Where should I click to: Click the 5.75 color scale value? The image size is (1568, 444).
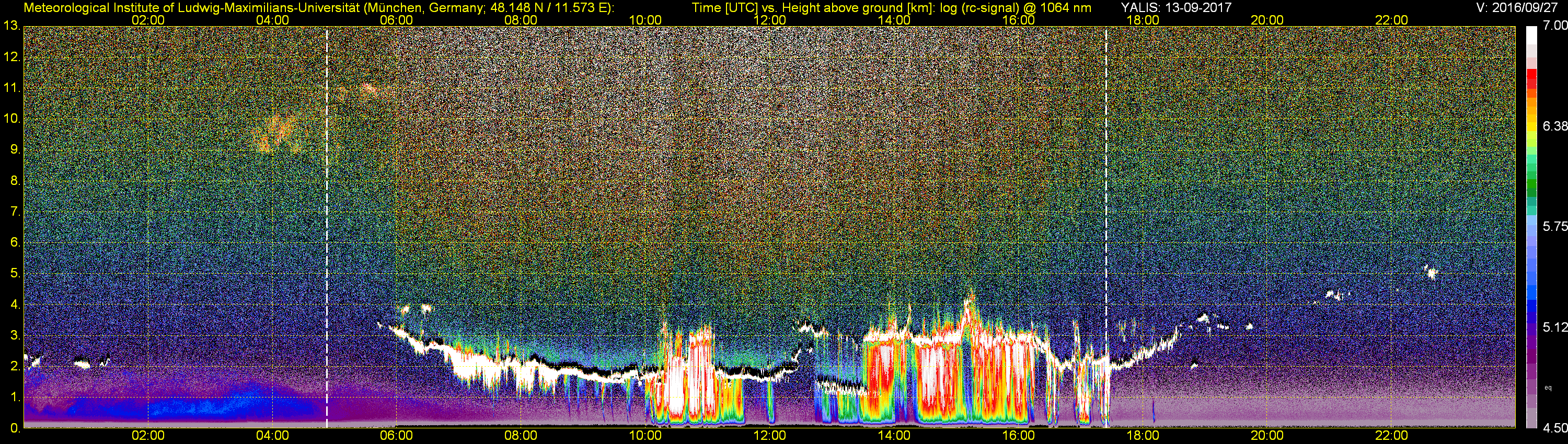tap(1555, 226)
